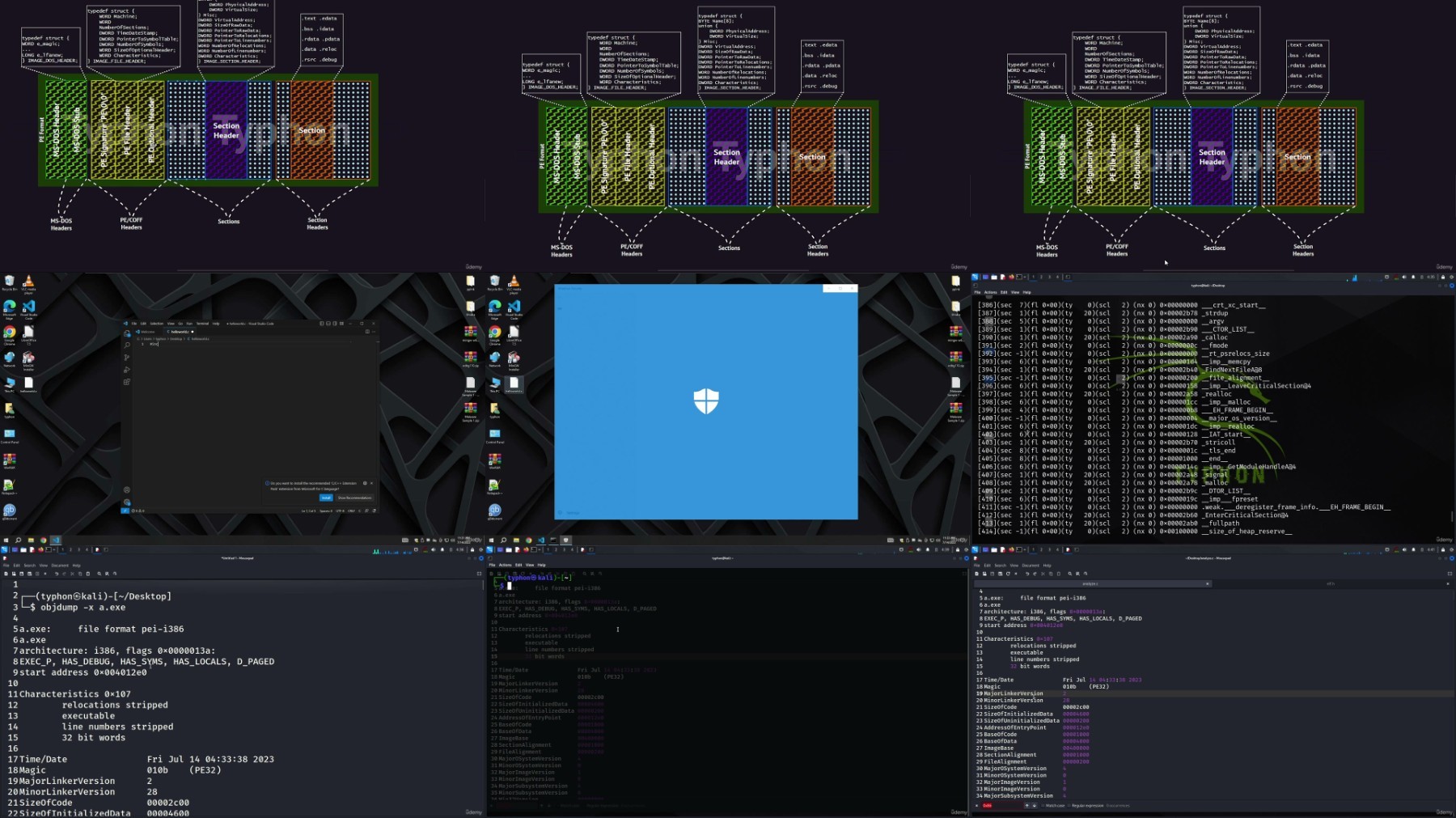Viewport: 1456px width, 818px height.
Task: Select Notepad++ desktop icon behind VS Code
Action: point(10,486)
